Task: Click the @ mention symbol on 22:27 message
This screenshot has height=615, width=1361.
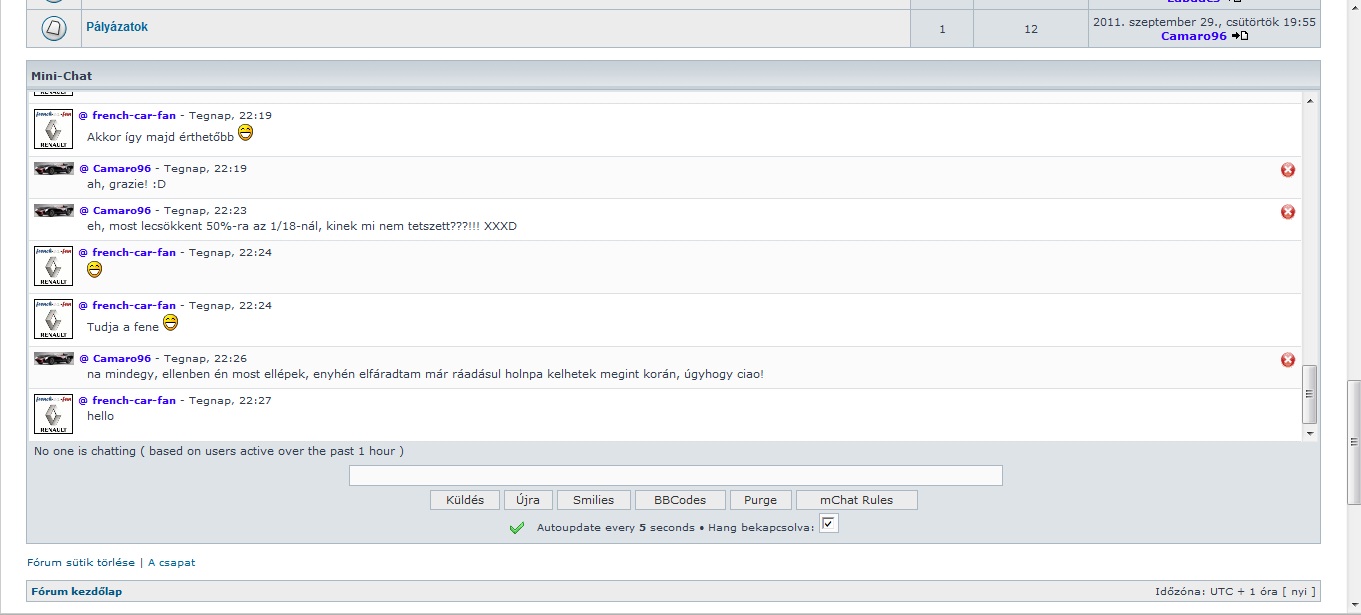Action: pyautogui.click(x=83, y=401)
